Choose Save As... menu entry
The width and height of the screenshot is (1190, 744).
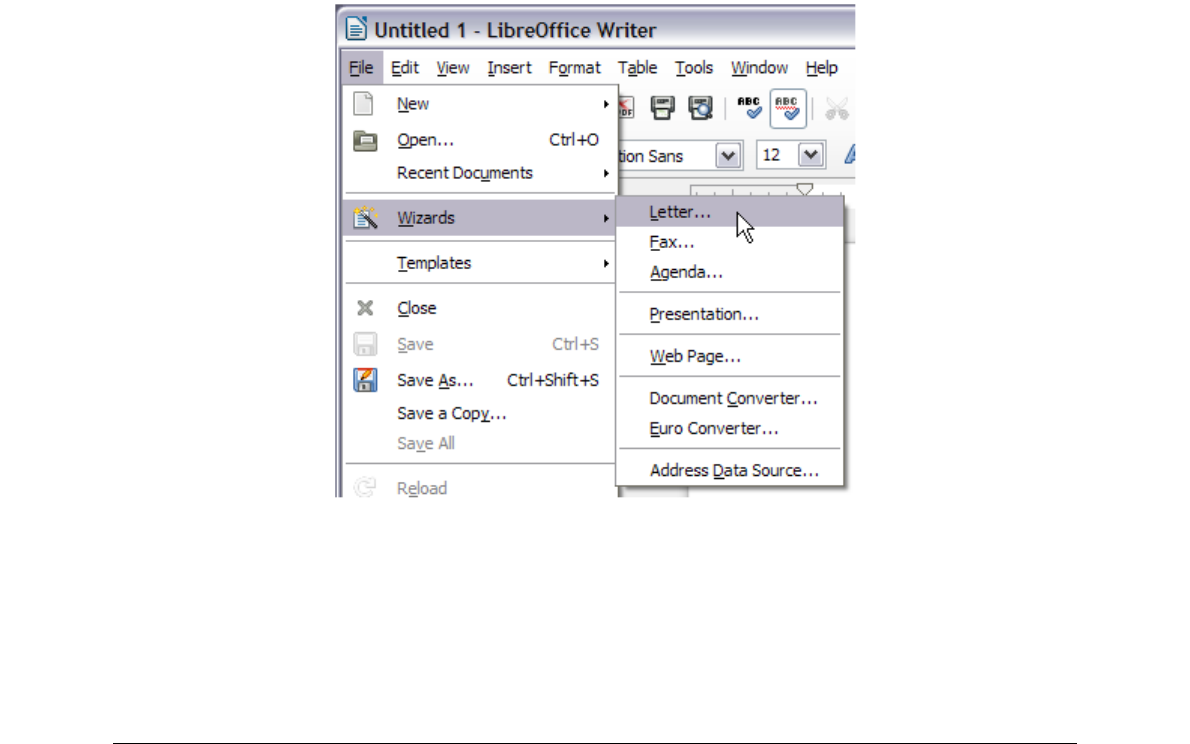(x=480, y=380)
